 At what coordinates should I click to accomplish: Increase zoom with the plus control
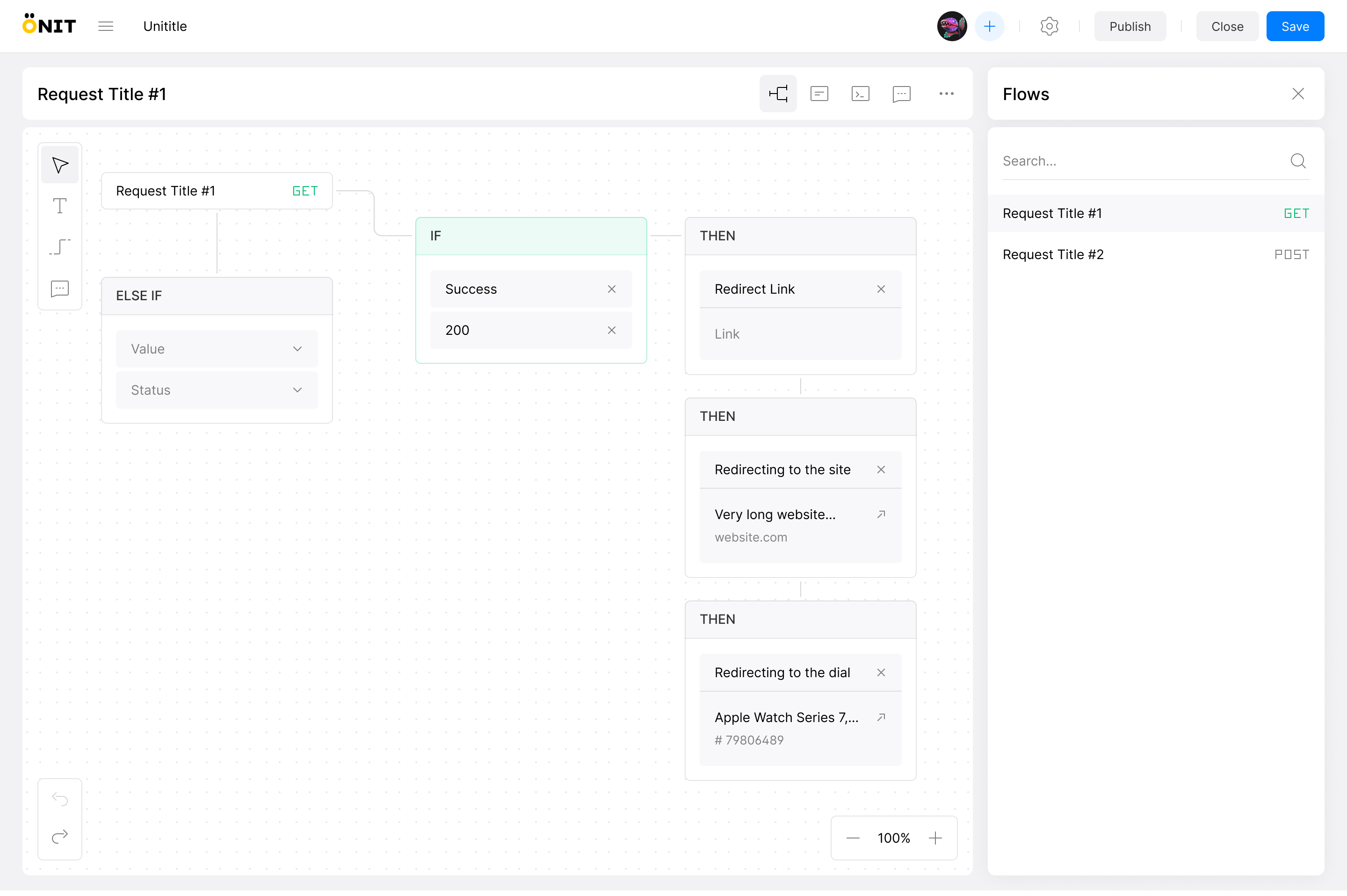click(935, 838)
